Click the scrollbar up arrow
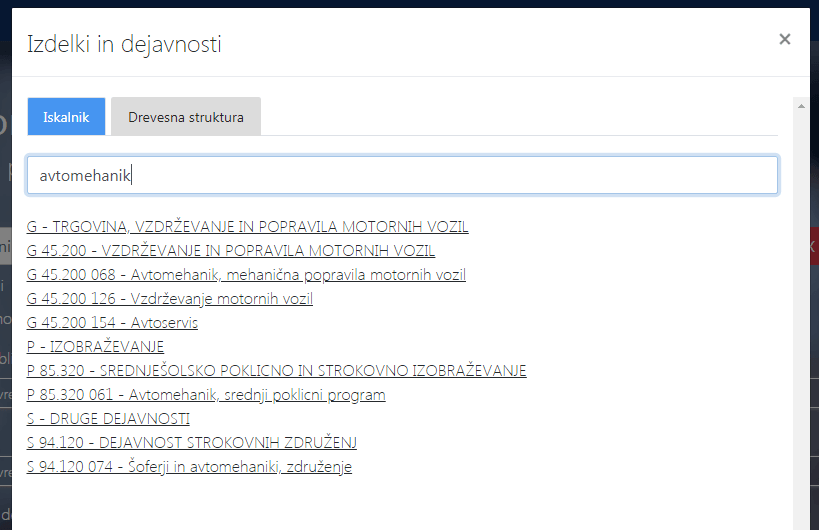 pyautogui.click(x=799, y=103)
